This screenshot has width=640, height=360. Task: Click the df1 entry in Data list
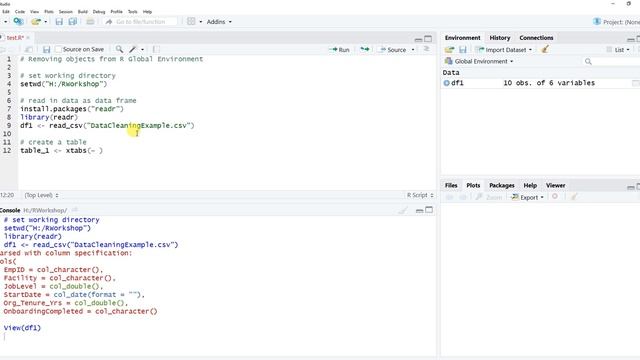[457, 83]
